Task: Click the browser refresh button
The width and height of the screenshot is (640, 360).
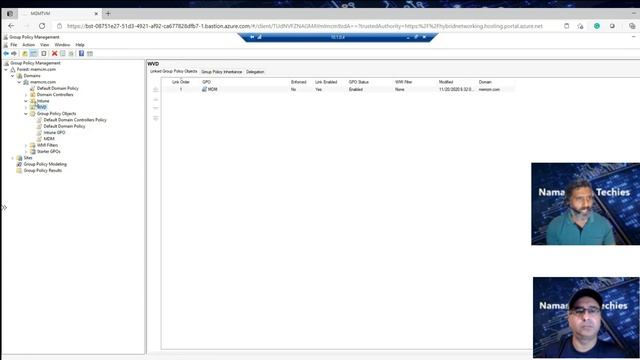Action: click(42, 26)
